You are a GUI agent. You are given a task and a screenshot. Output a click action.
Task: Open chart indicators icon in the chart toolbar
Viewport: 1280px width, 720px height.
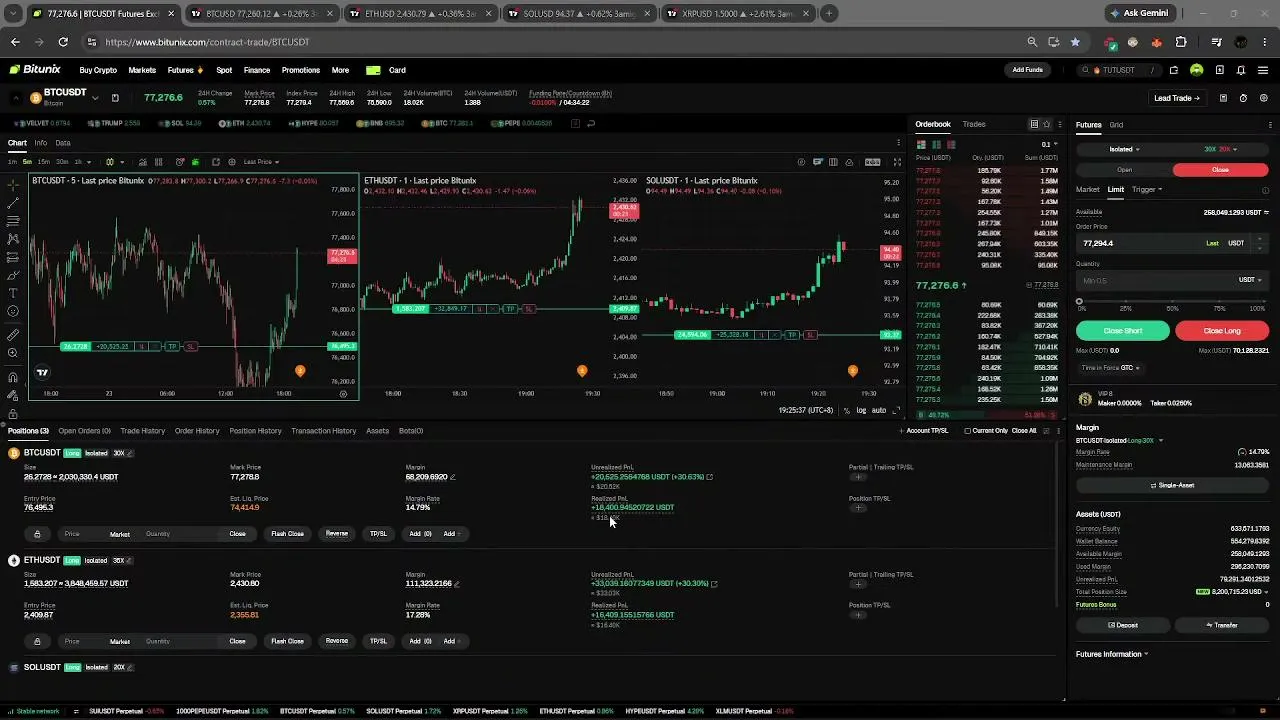click(143, 162)
